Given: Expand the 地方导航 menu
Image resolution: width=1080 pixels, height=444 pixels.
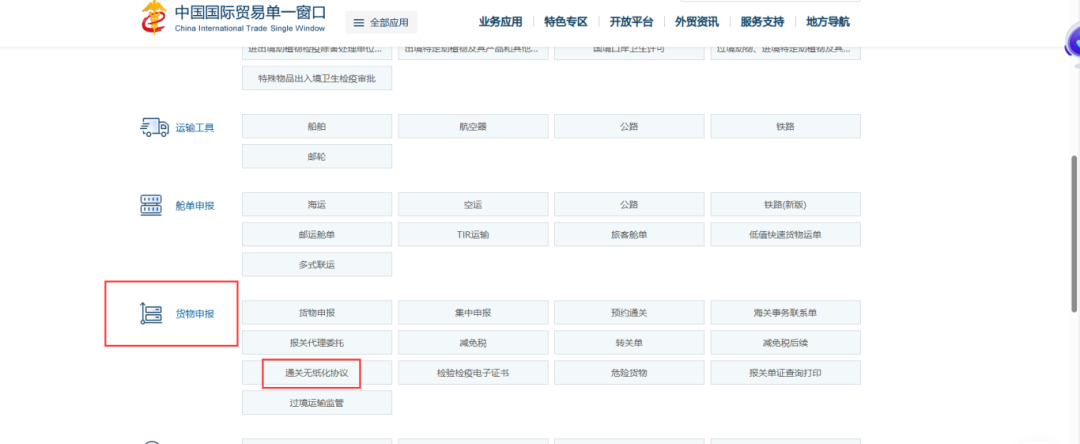Looking at the screenshot, I should pyautogui.click(x=828, y=22).
